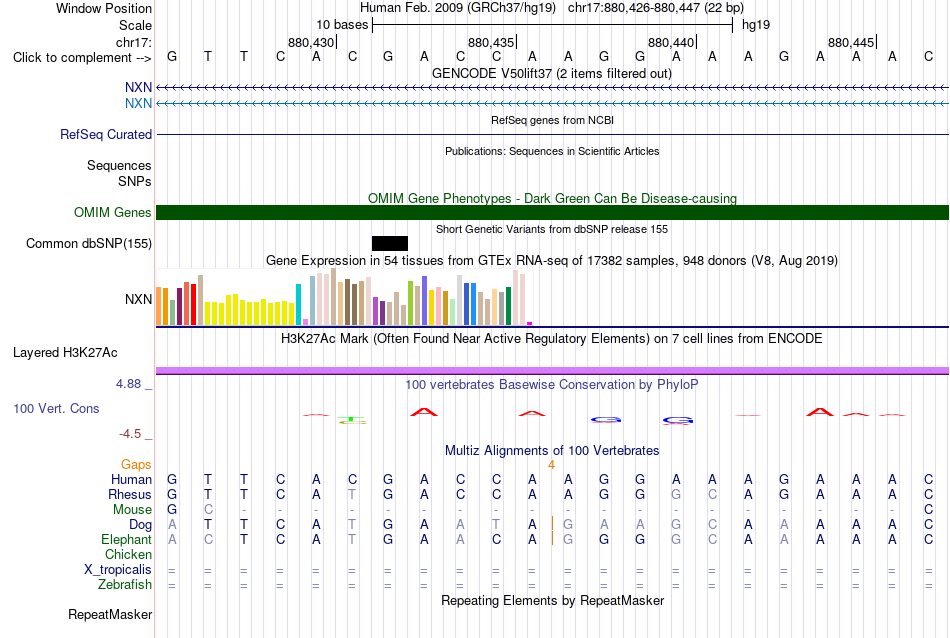The width and height of the screenshot is (950, 638).
Task: Select the Rhesus alignment row label
Action: (x=130, y=494)
